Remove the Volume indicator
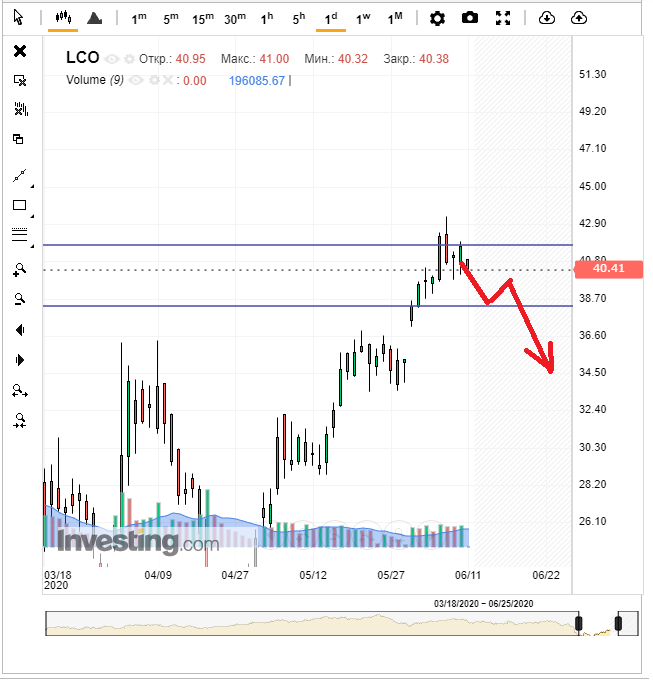 pos(167,80)
